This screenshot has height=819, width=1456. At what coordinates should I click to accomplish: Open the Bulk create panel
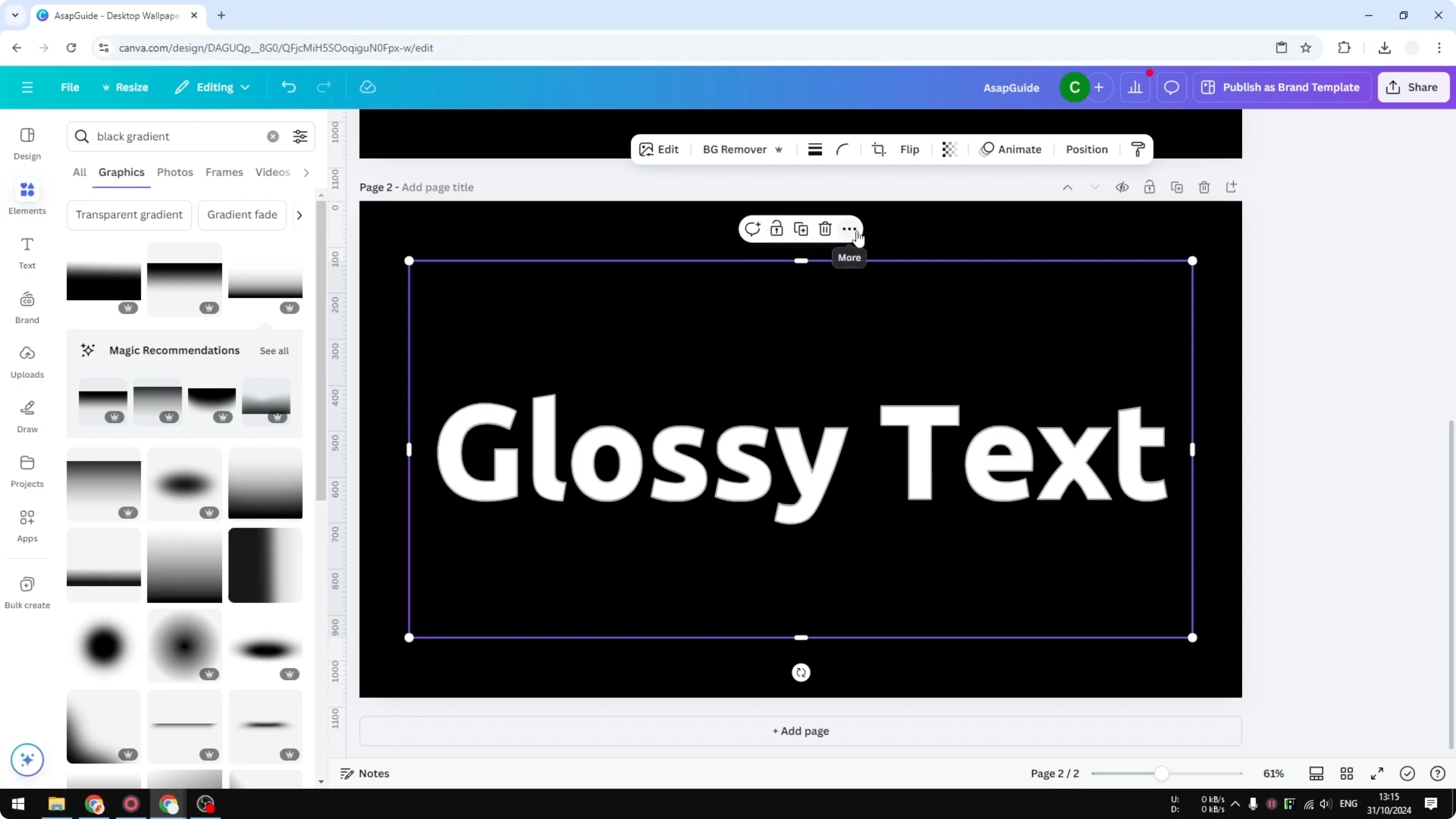tap(27, 591)
